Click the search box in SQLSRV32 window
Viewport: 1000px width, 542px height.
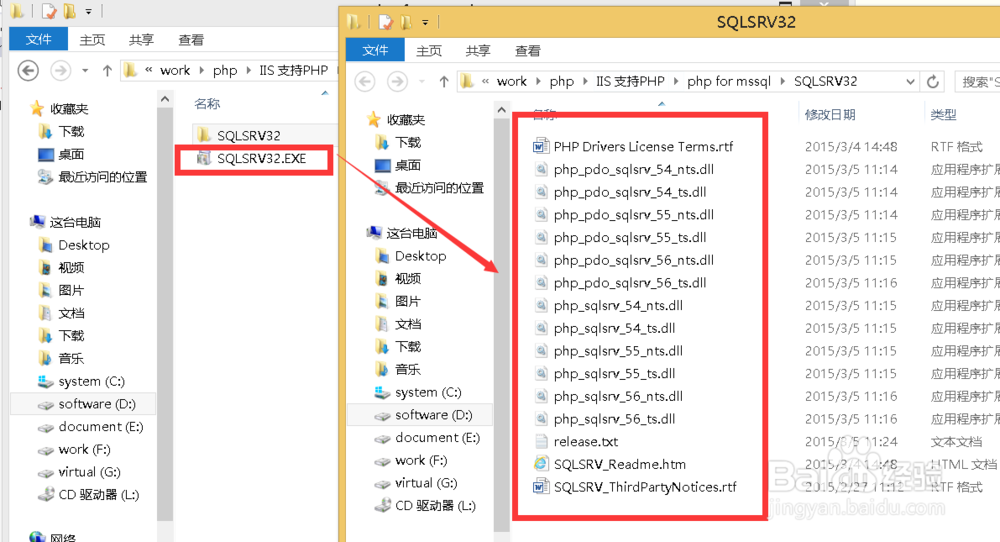[x=977, y=82]
